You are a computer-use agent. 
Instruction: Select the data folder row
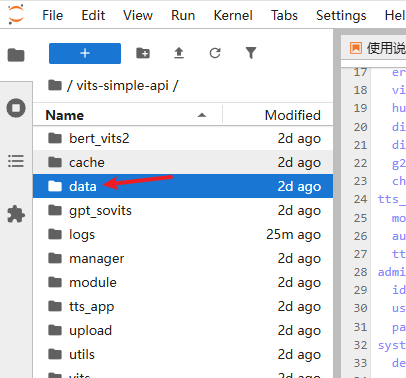[x=183, y=186]
